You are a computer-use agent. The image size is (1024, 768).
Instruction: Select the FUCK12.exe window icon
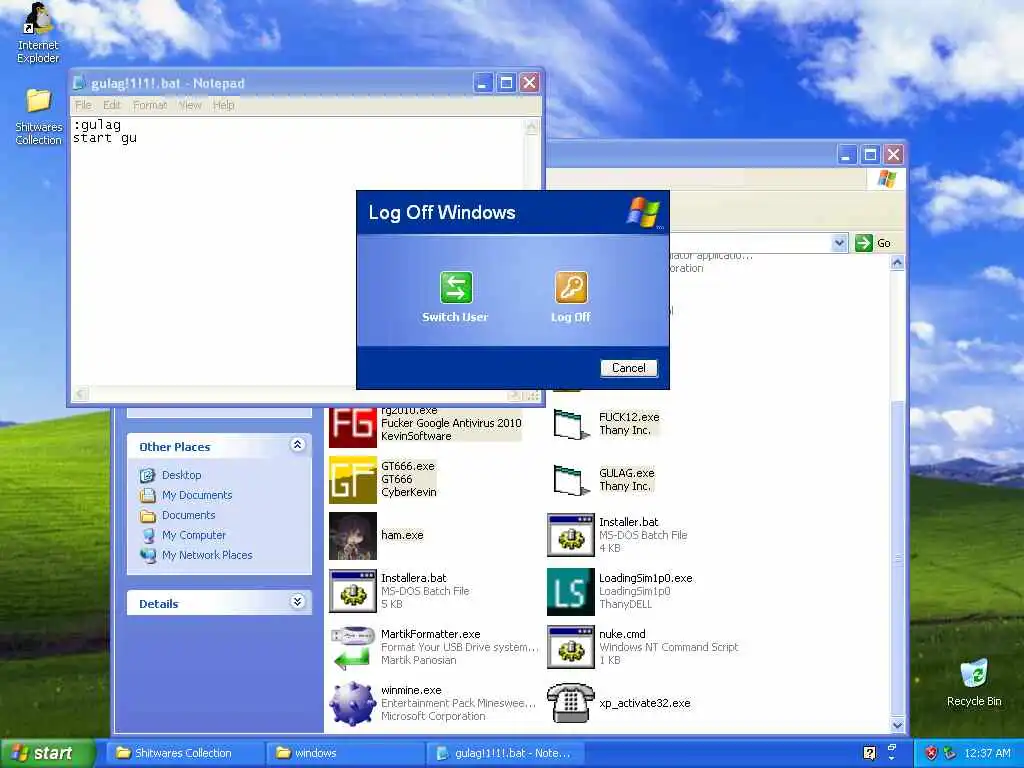[569, 424]
